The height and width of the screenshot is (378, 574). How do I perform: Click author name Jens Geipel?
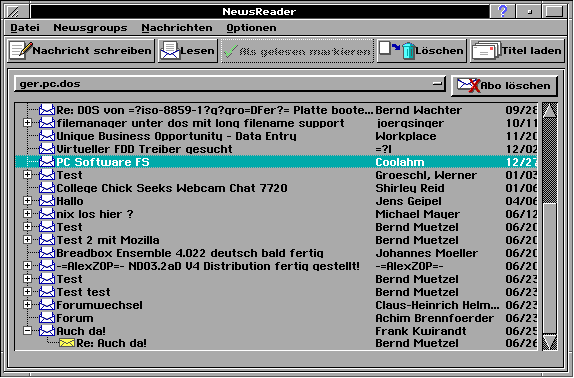[408, 201]
